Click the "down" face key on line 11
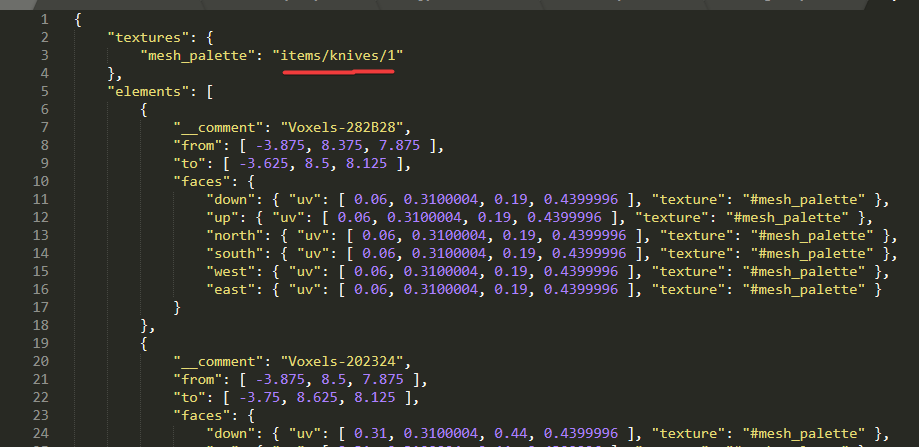919x447 pixels. point(231,200)
